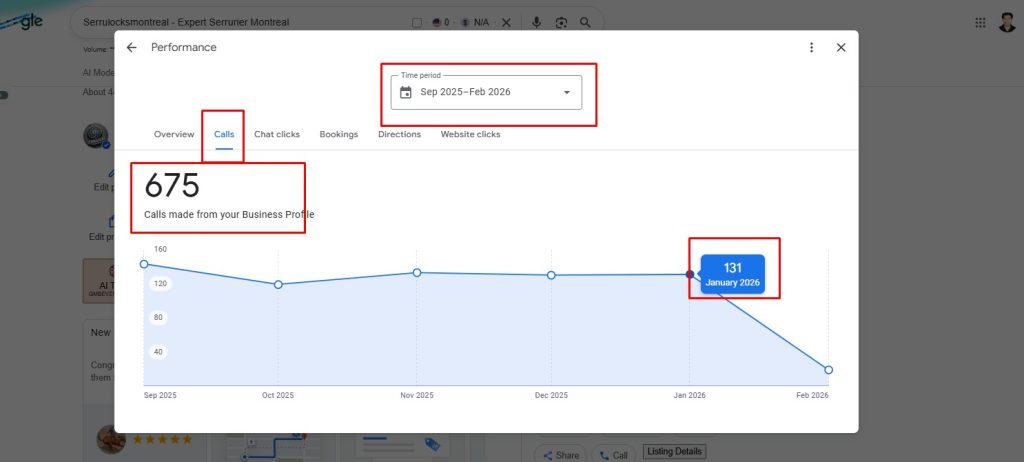Open search by image camera icon
Viewport: 1024px width, 462px height.
point(561,22)
